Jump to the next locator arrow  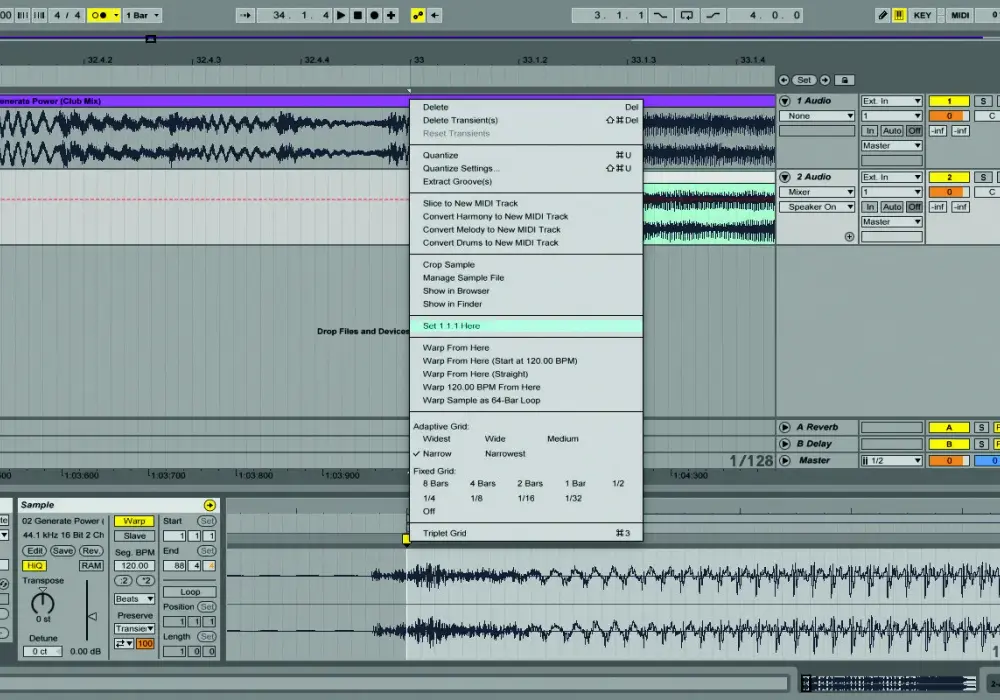(825, 80)
